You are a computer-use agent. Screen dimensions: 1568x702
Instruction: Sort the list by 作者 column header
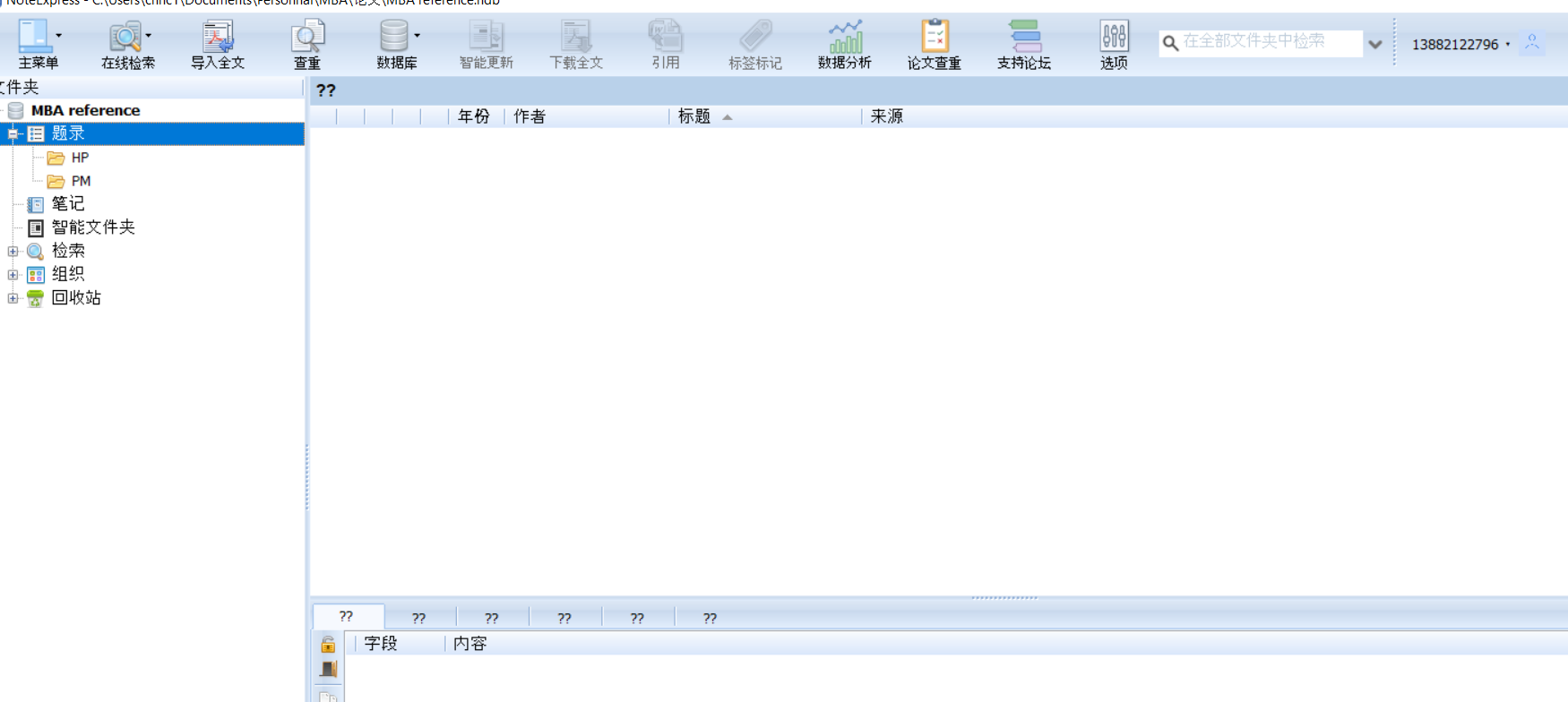(x=530, y=116)
